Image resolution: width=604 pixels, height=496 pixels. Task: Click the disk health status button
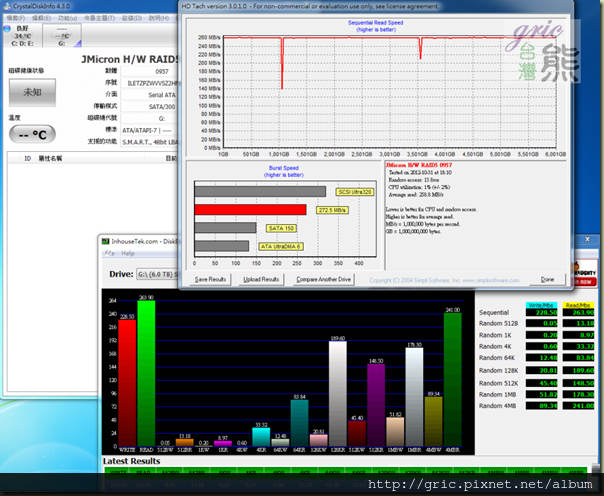pos(31,92)
